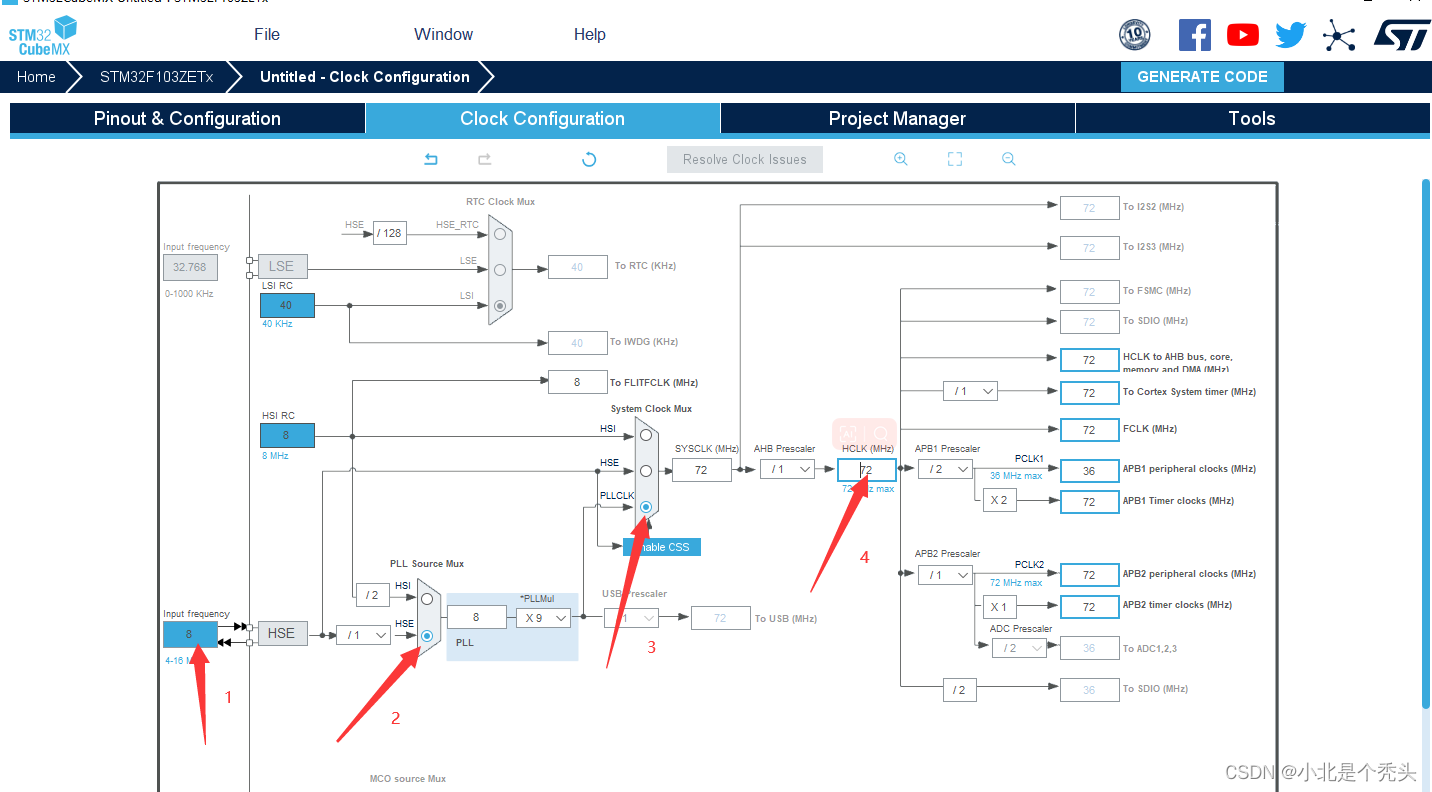Click the undo arrow icon in toolbar

[x=431, y=159]
